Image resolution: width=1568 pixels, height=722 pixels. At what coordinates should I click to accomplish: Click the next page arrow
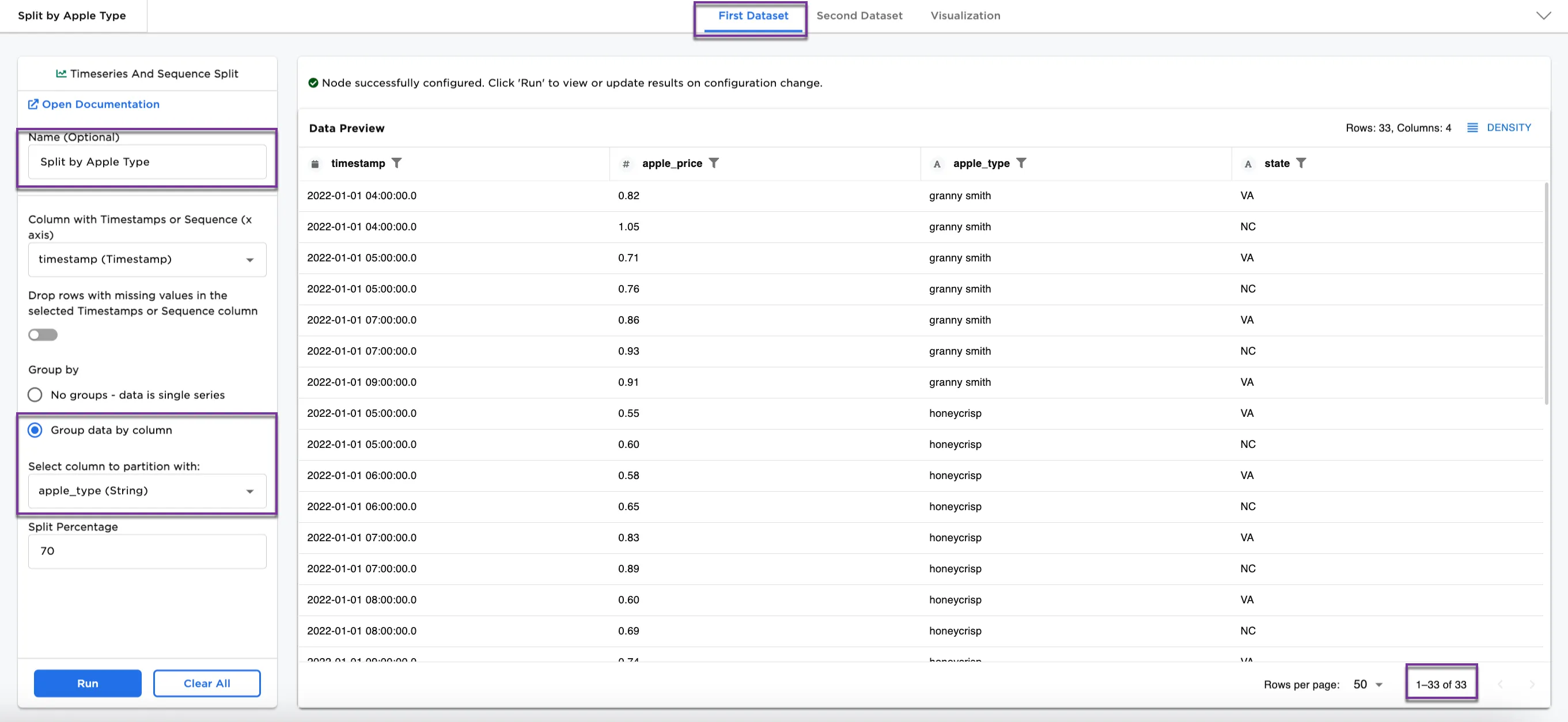point(1532,685)
